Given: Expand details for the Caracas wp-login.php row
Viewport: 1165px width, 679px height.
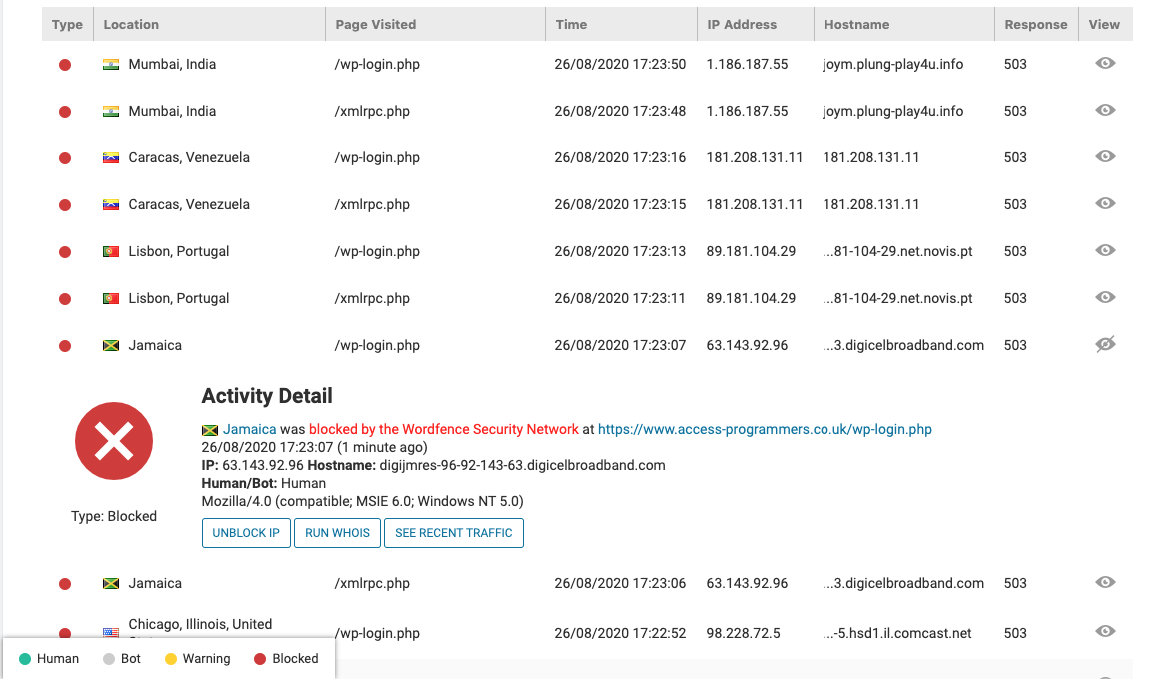Looking at the screenshot, I should point(1105,156).
